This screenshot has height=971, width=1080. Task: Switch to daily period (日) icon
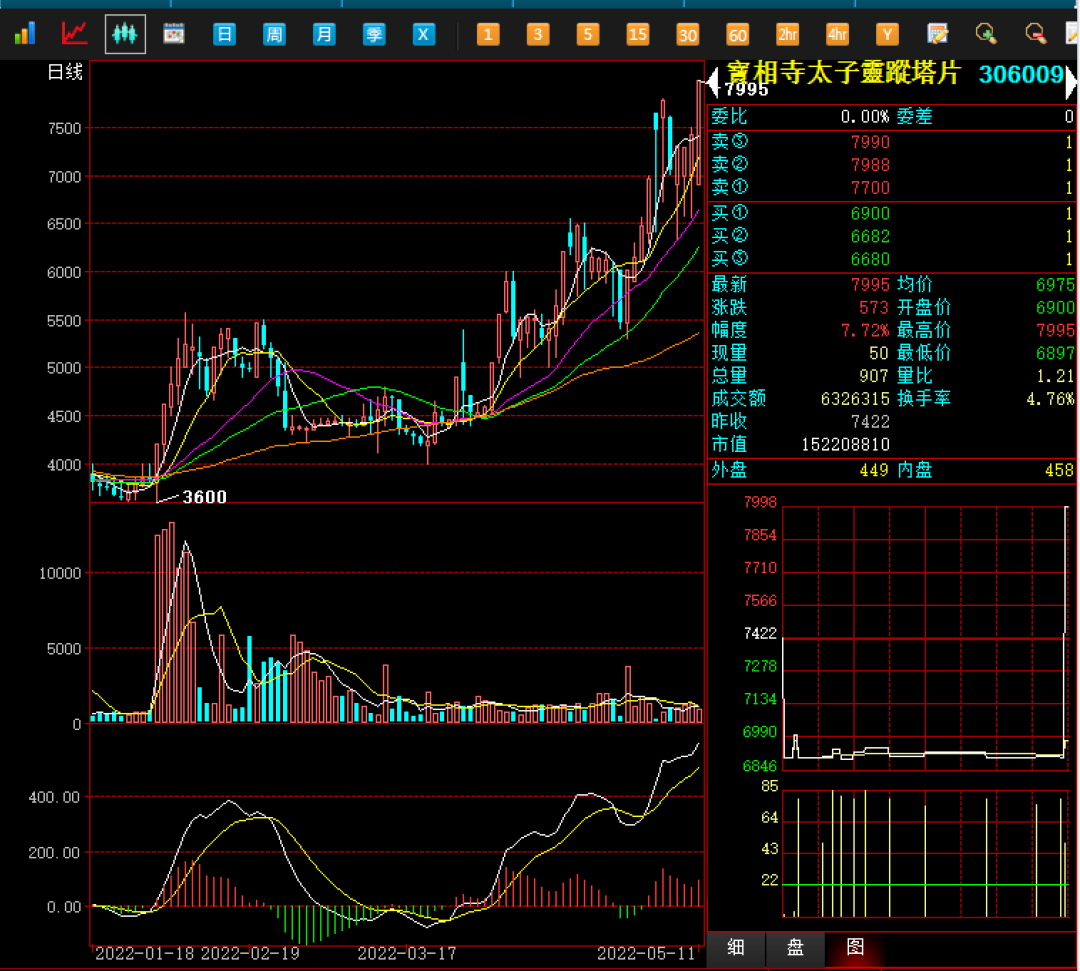tap(224, 34)
